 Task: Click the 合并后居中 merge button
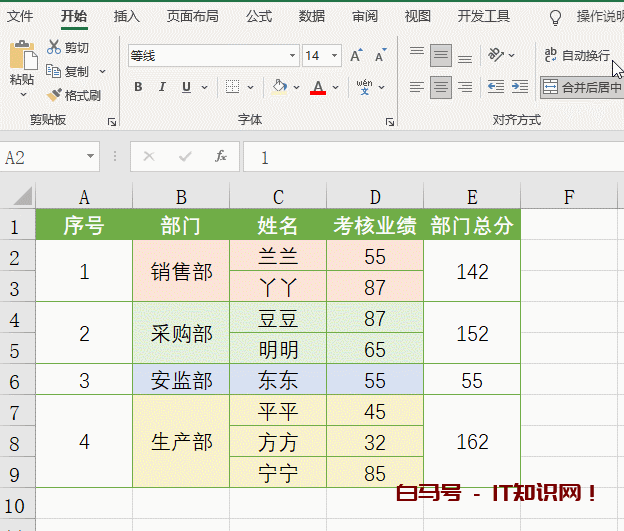click(x=583, y=87)
